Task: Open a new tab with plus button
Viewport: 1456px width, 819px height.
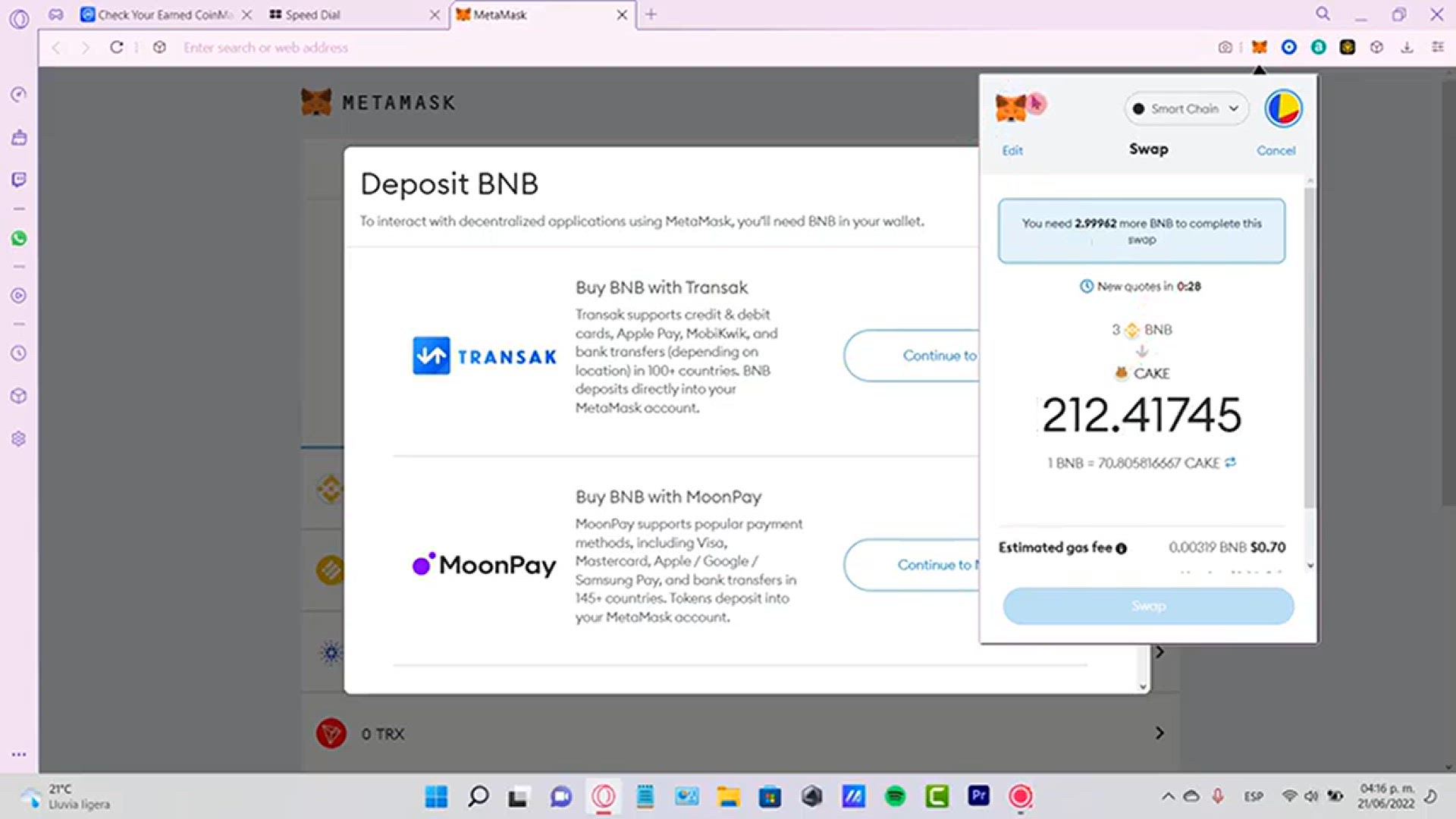Action: (651, 14)
